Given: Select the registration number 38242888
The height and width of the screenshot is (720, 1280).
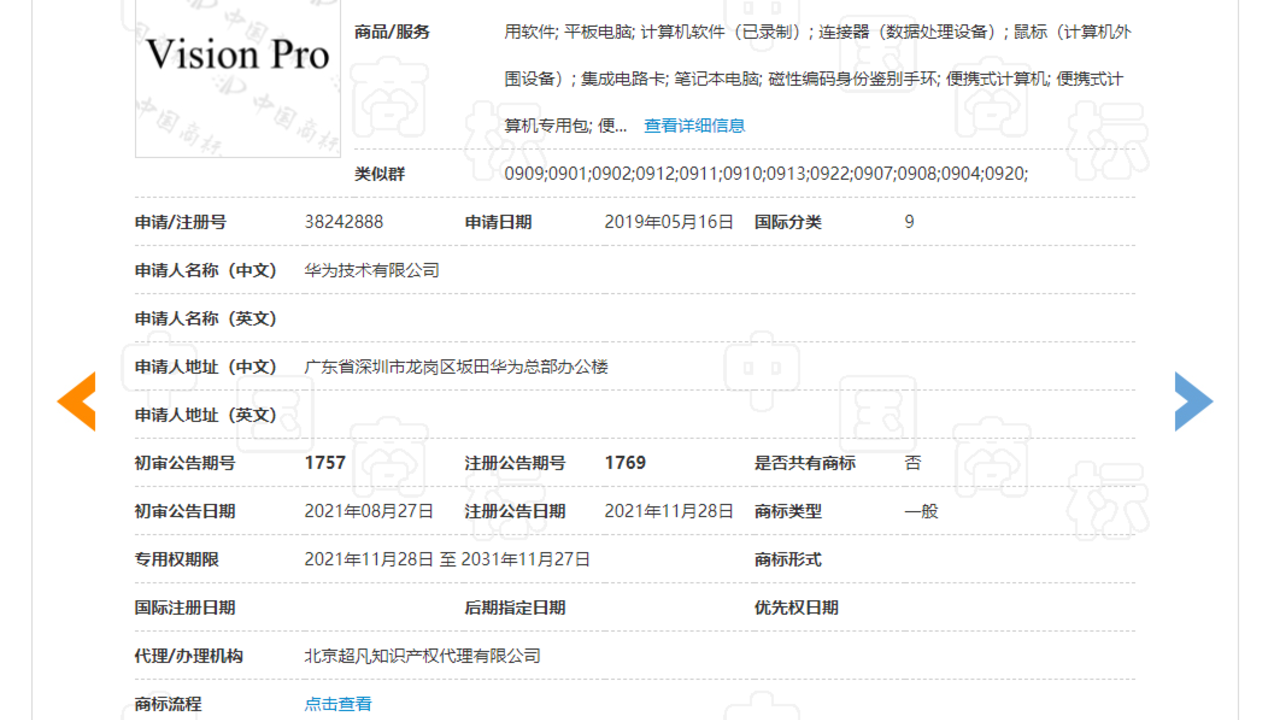Looking at the screenshot, I should click(x=344, y=222).
